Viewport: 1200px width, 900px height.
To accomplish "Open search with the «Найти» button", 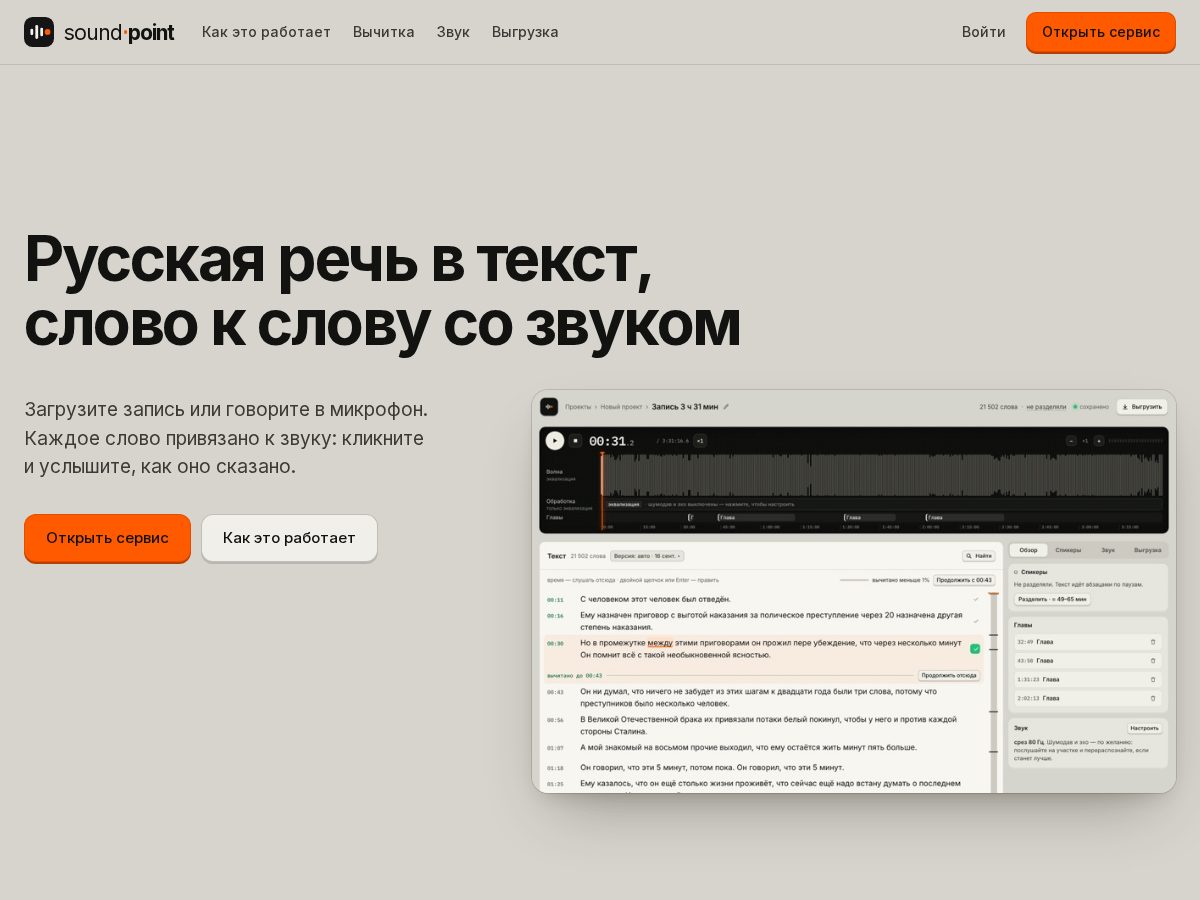I will point(979,555).
